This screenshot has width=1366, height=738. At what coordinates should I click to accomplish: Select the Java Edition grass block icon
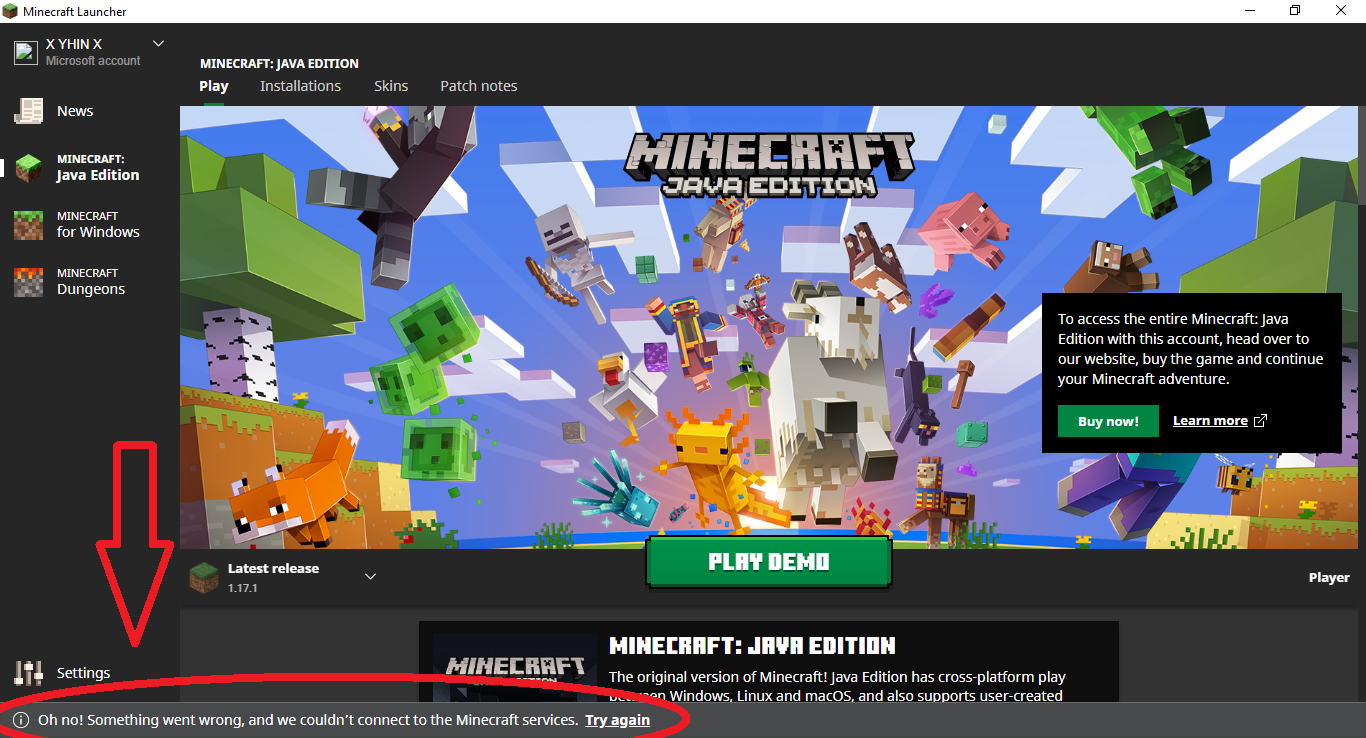[28, 168]
